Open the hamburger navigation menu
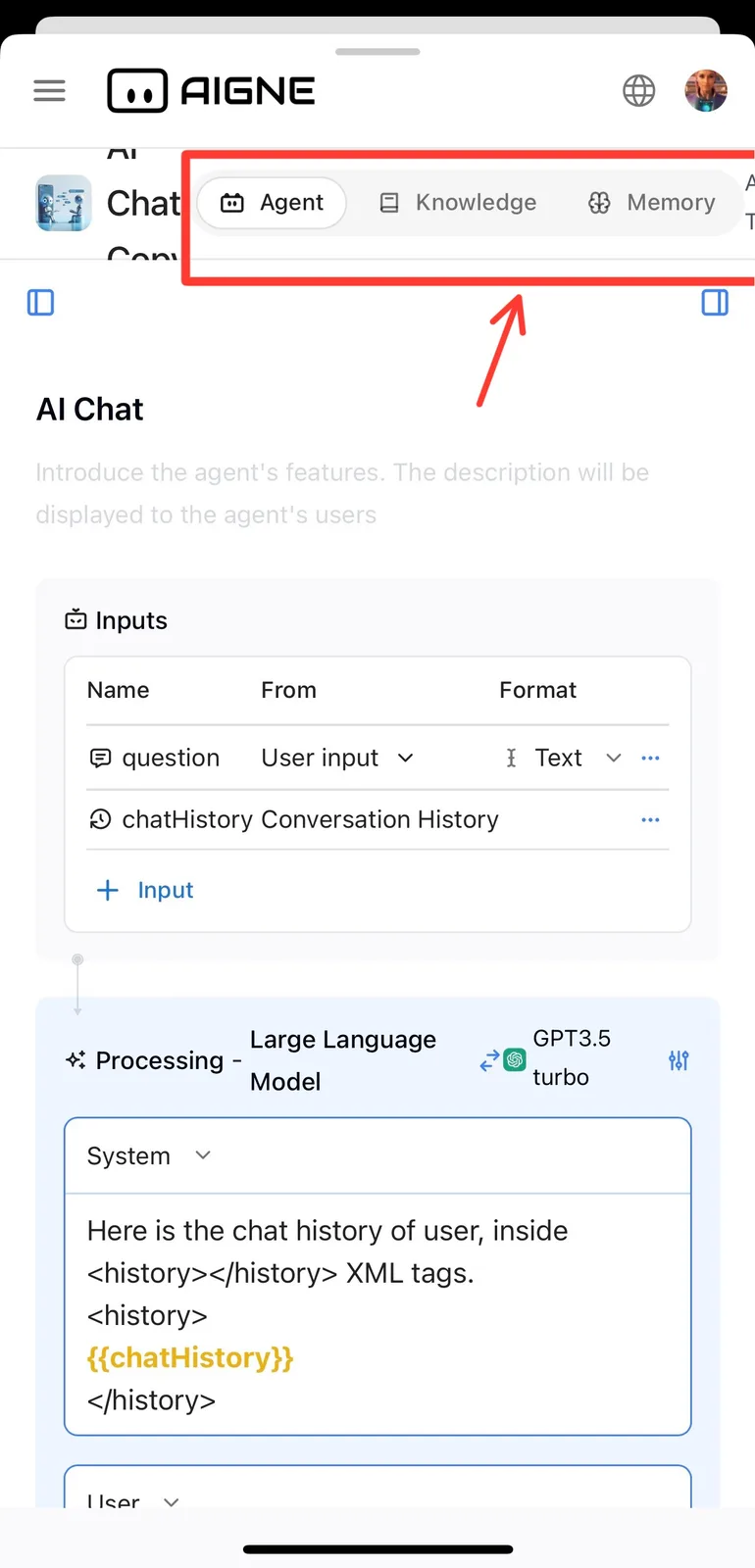755x1568 pixels. (x=49, y=91)
